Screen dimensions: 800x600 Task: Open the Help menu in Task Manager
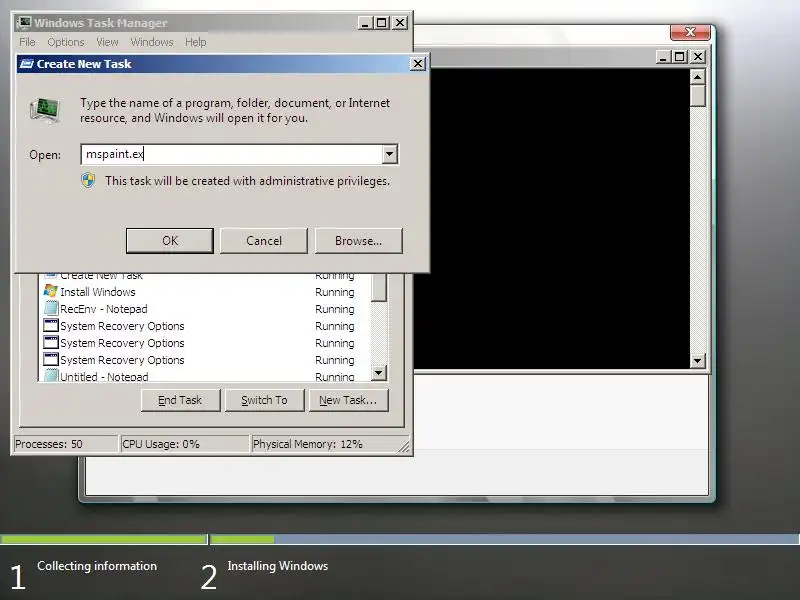click(195, 42)
